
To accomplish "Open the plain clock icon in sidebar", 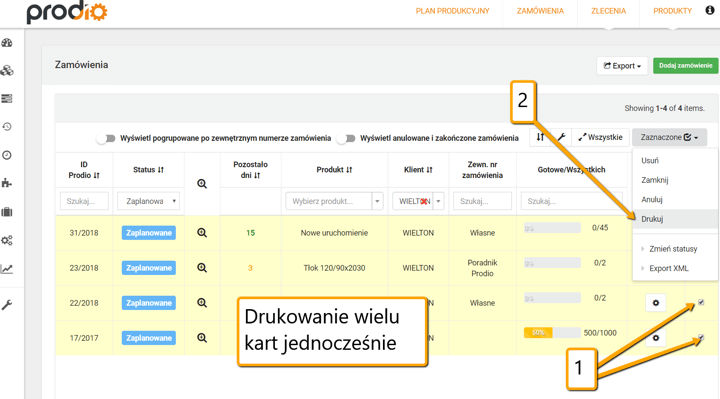I will (x=7, y=155).
